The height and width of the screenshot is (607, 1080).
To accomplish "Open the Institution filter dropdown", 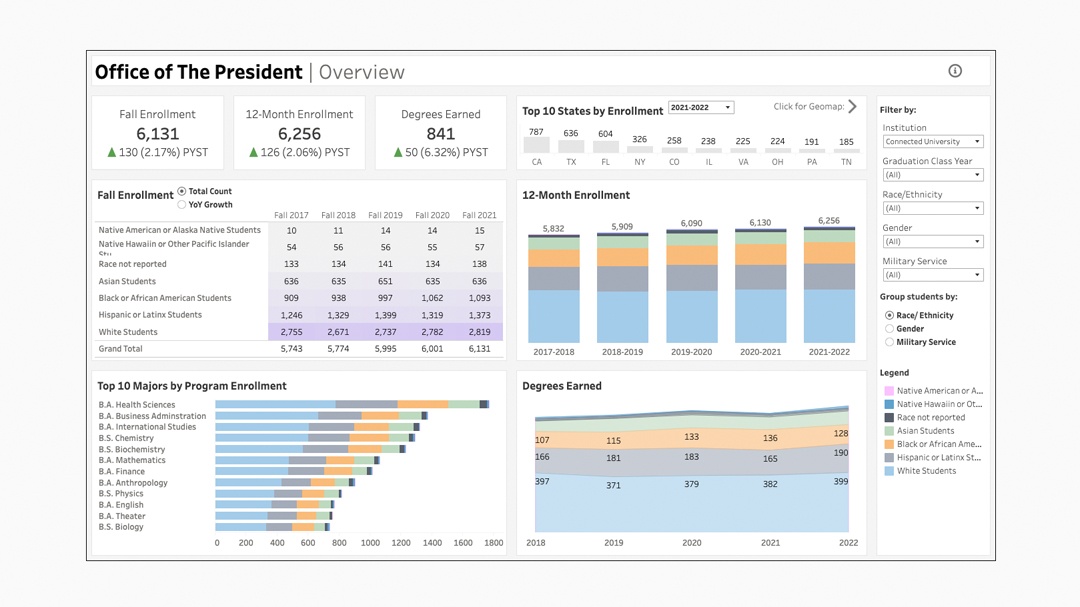I will pyautogui.click(x=932, y=142).
